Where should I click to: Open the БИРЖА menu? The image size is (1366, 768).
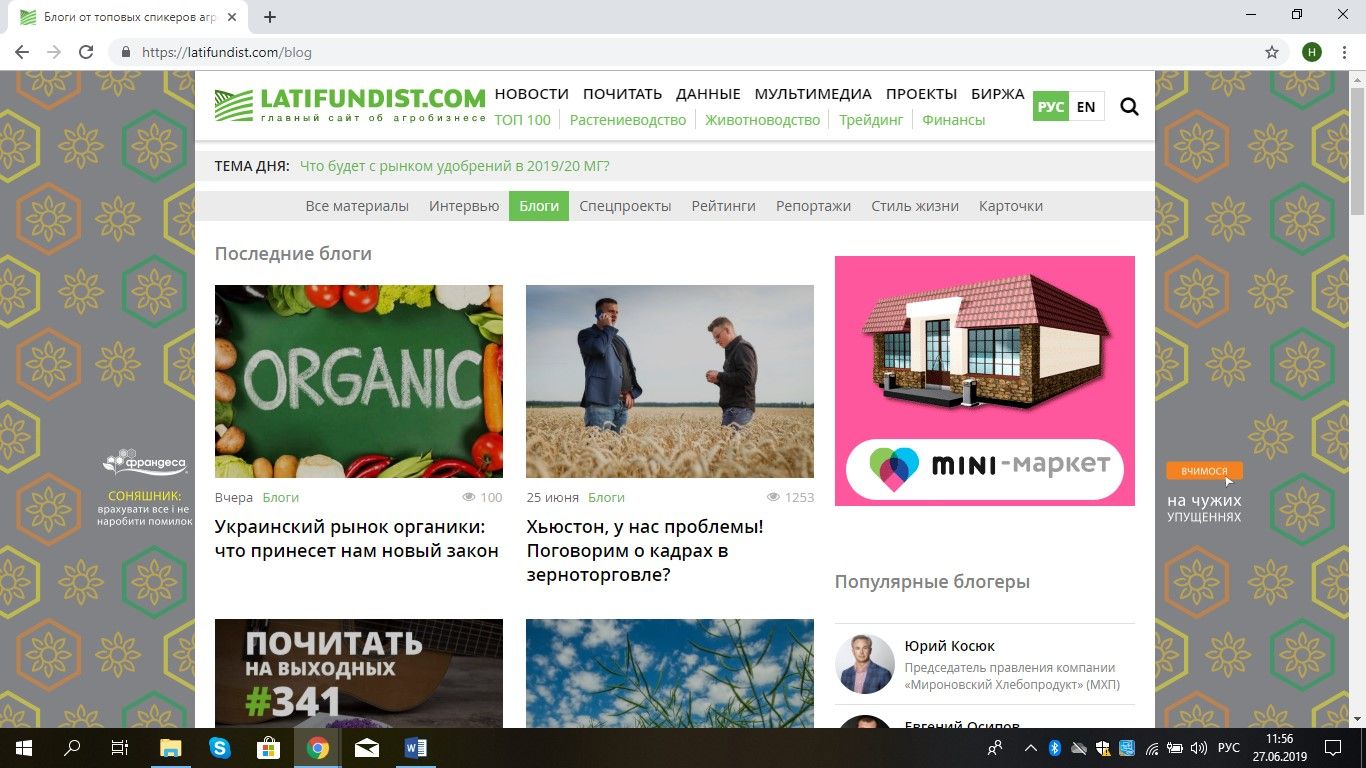(998, 94)
